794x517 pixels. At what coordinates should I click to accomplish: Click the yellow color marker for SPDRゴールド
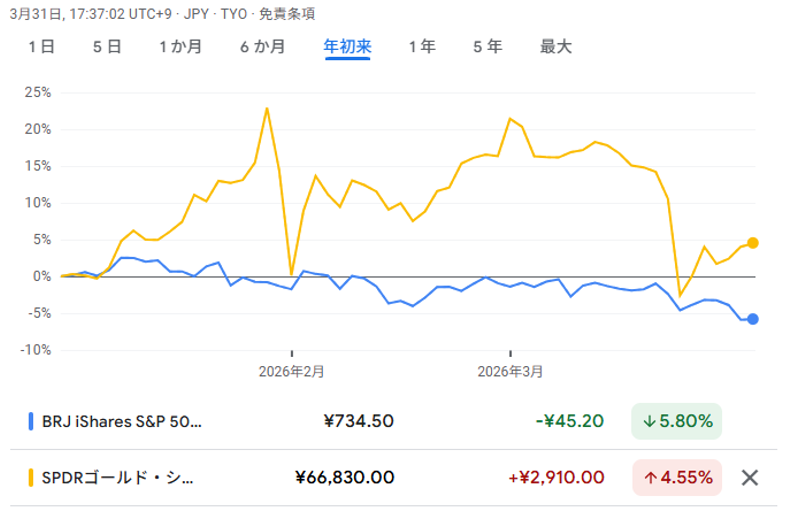click(31, 477)
